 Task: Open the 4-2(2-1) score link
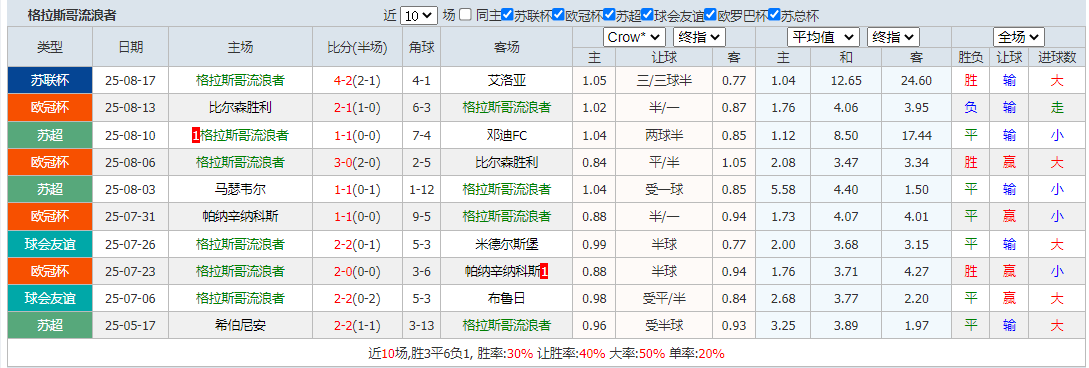point(357,81)
